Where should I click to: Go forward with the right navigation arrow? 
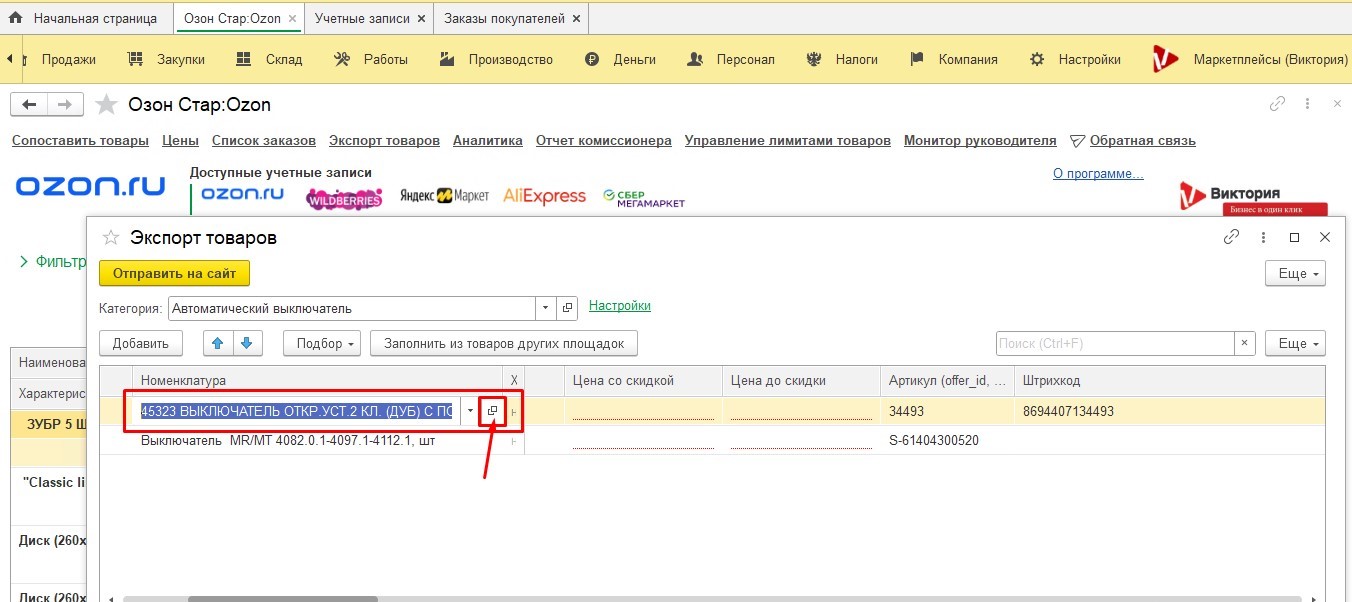pyautogui.click(x=65, y=105)
